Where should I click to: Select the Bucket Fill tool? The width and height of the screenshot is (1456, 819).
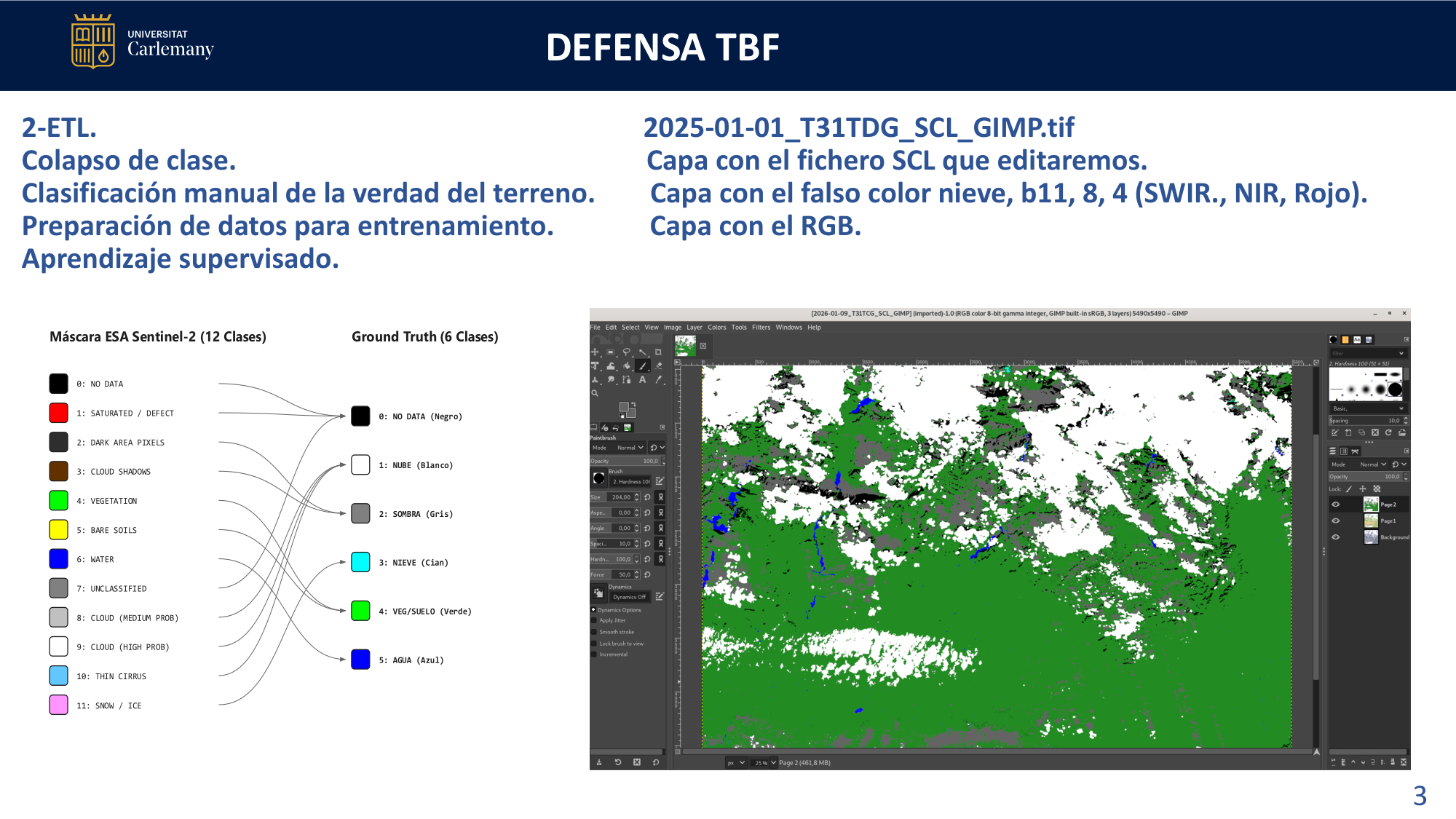[627, 365]
